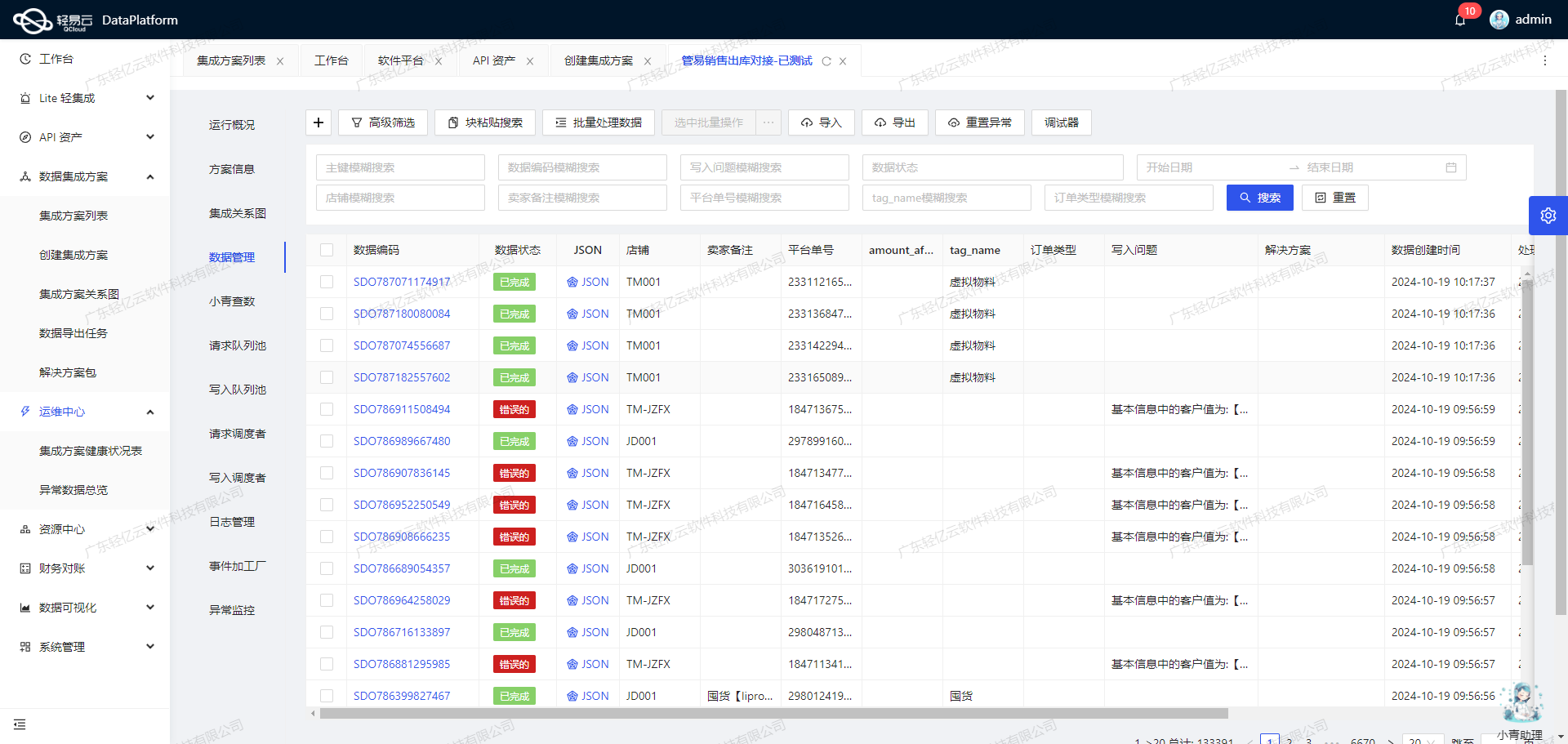Toggle the select-all checkbox in table header

coord(327,250)
